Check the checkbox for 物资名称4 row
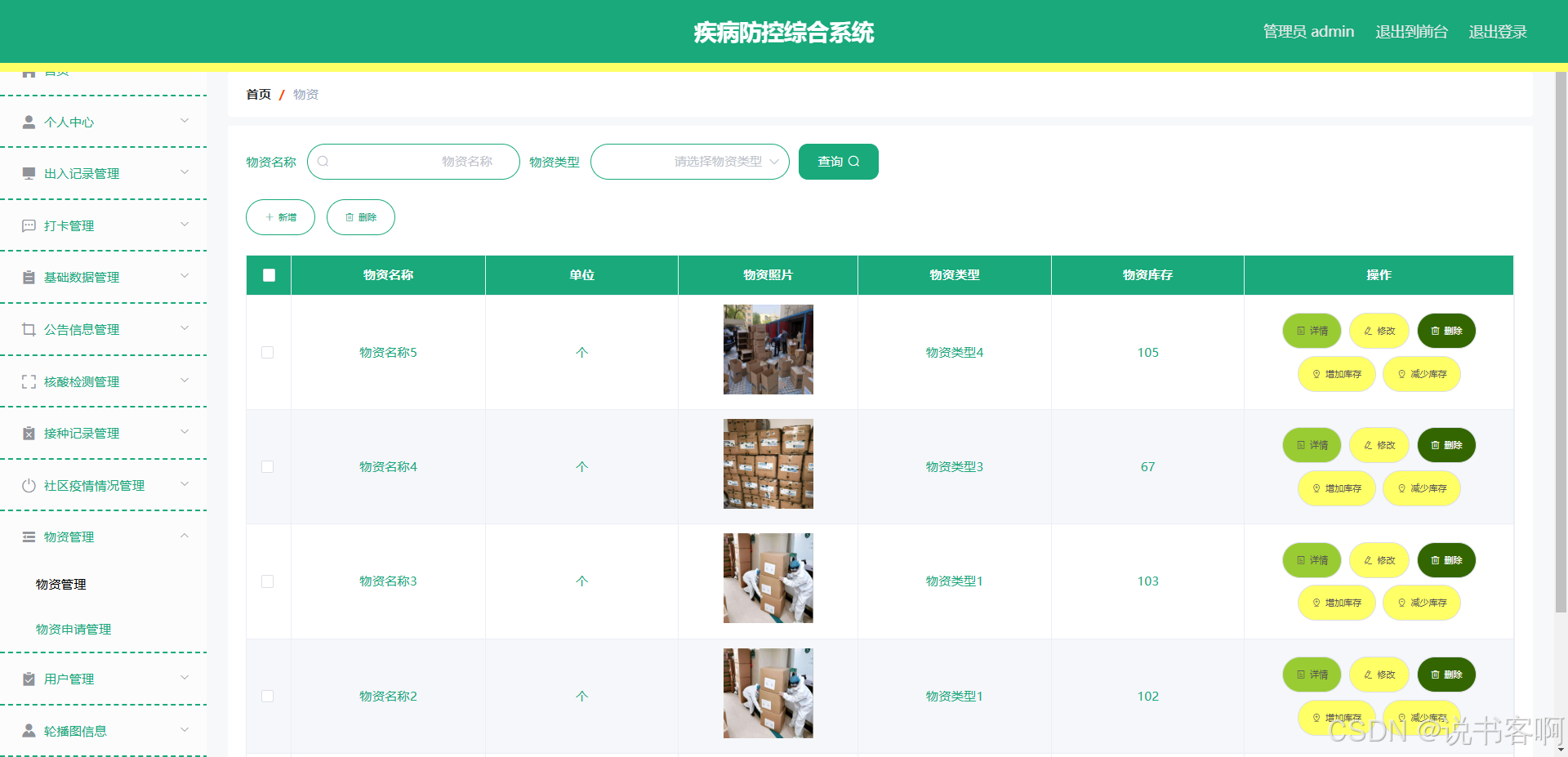The image size is (1568, 757). [267, 467]
